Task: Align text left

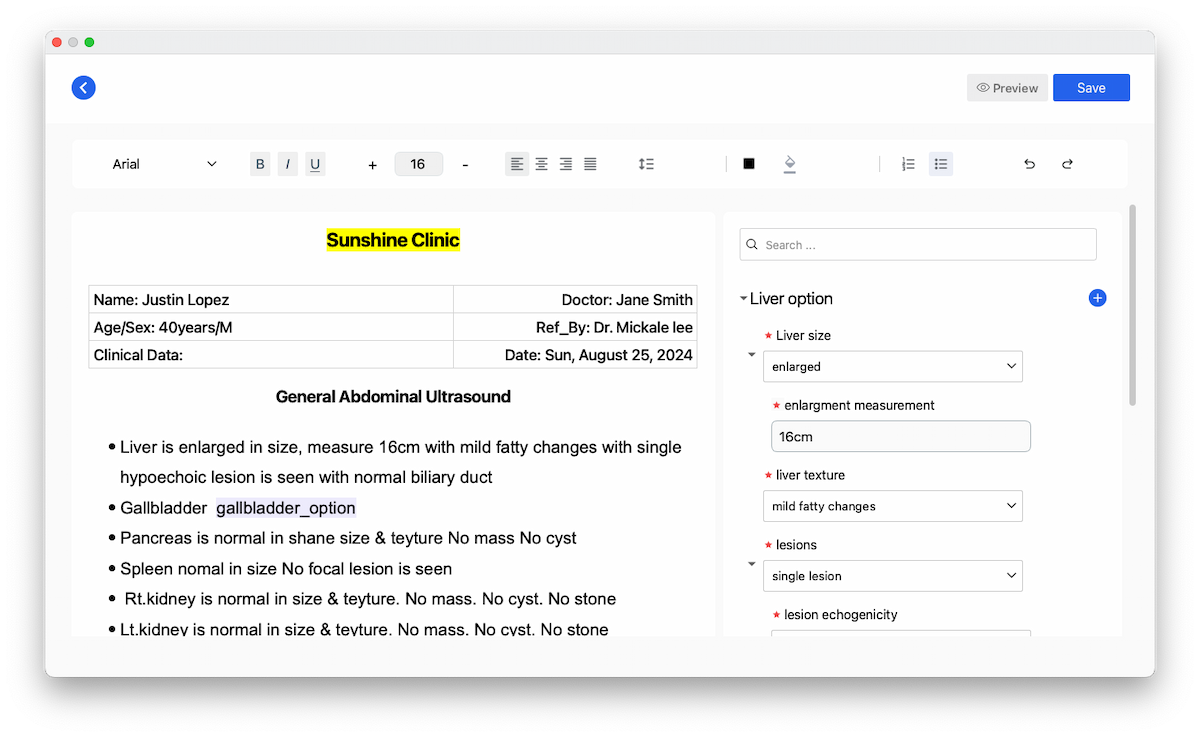Action: 517,164
